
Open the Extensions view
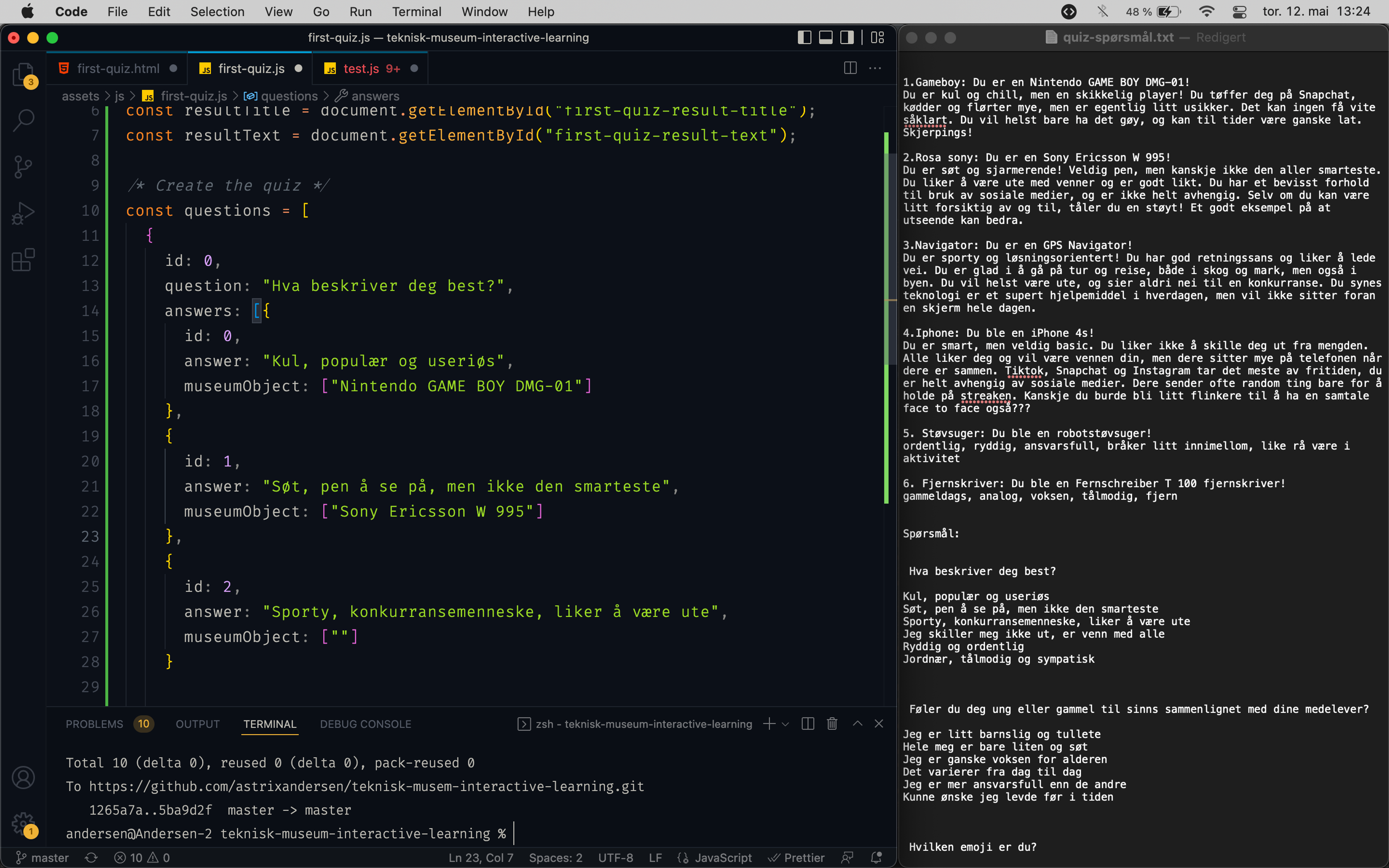24,259
